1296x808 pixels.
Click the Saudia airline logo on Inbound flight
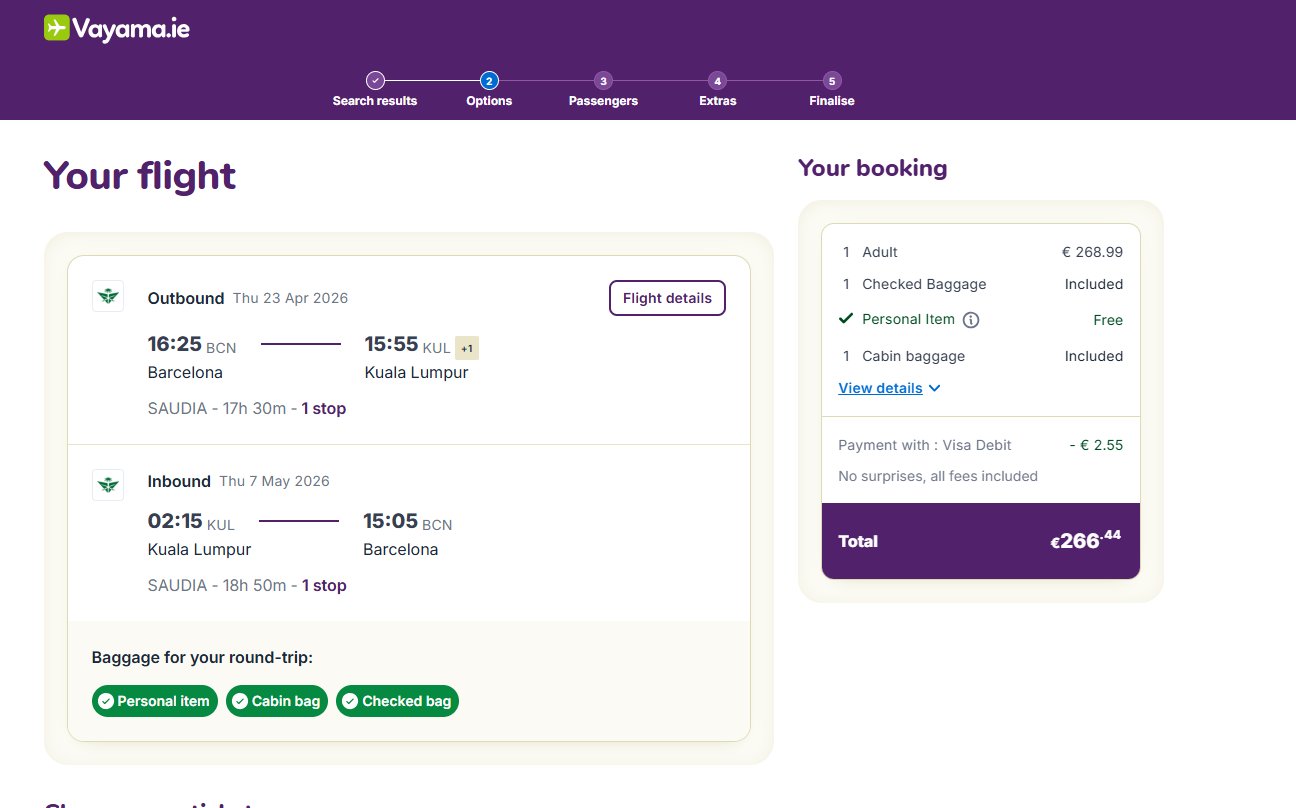pos(108,485)
